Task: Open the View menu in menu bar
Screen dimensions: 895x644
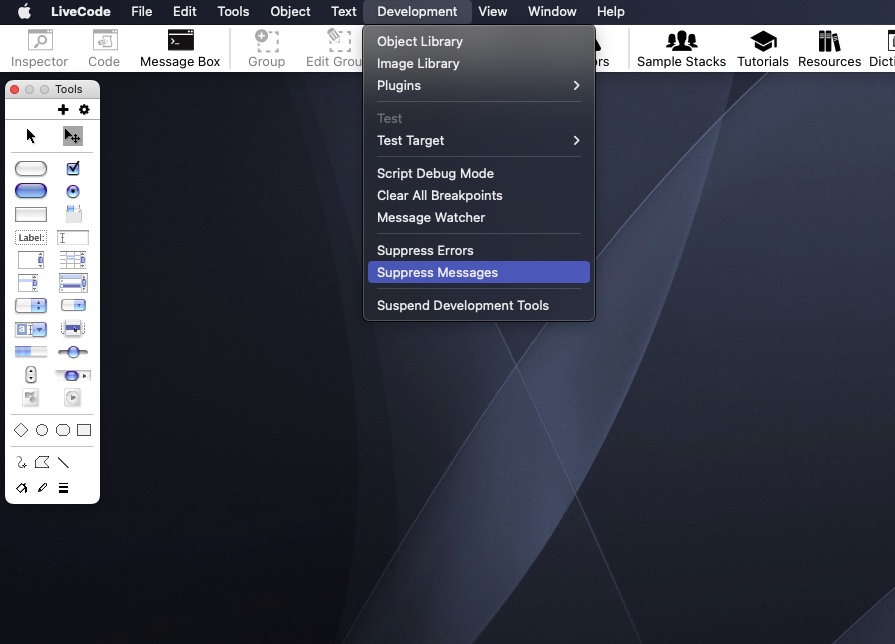Action: point(492,12)
